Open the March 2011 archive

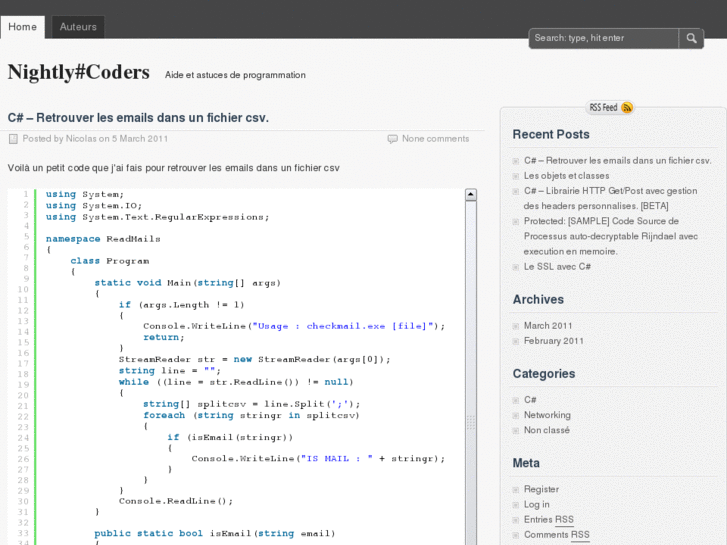(548, 326)
